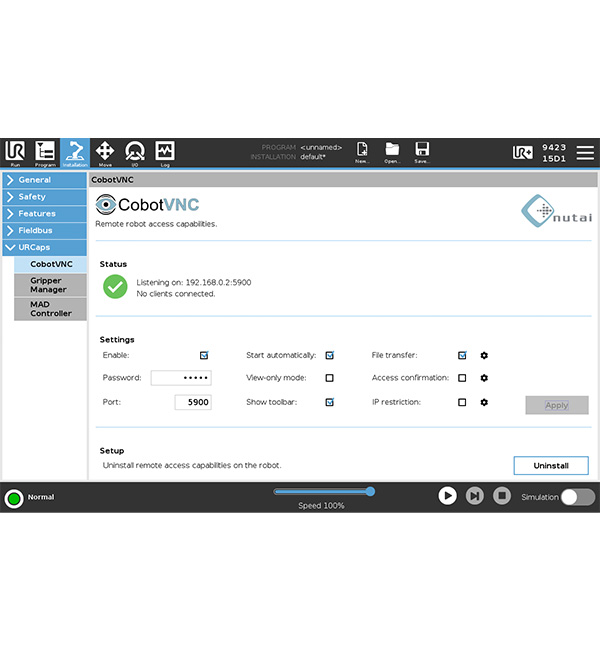Collapse the URCaps section
The image size is (600, 650).
tap(45, 247)
